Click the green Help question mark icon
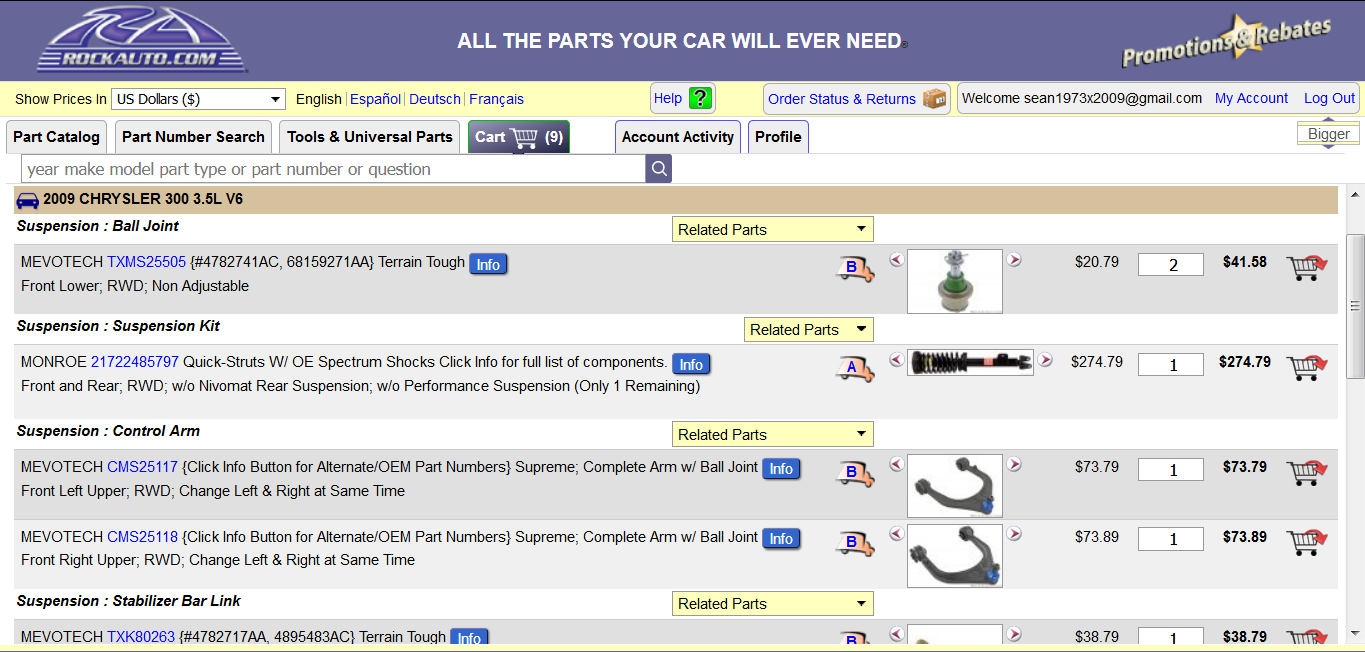Viewport: 1365px width, 652px height. click(x=700, y=98)
